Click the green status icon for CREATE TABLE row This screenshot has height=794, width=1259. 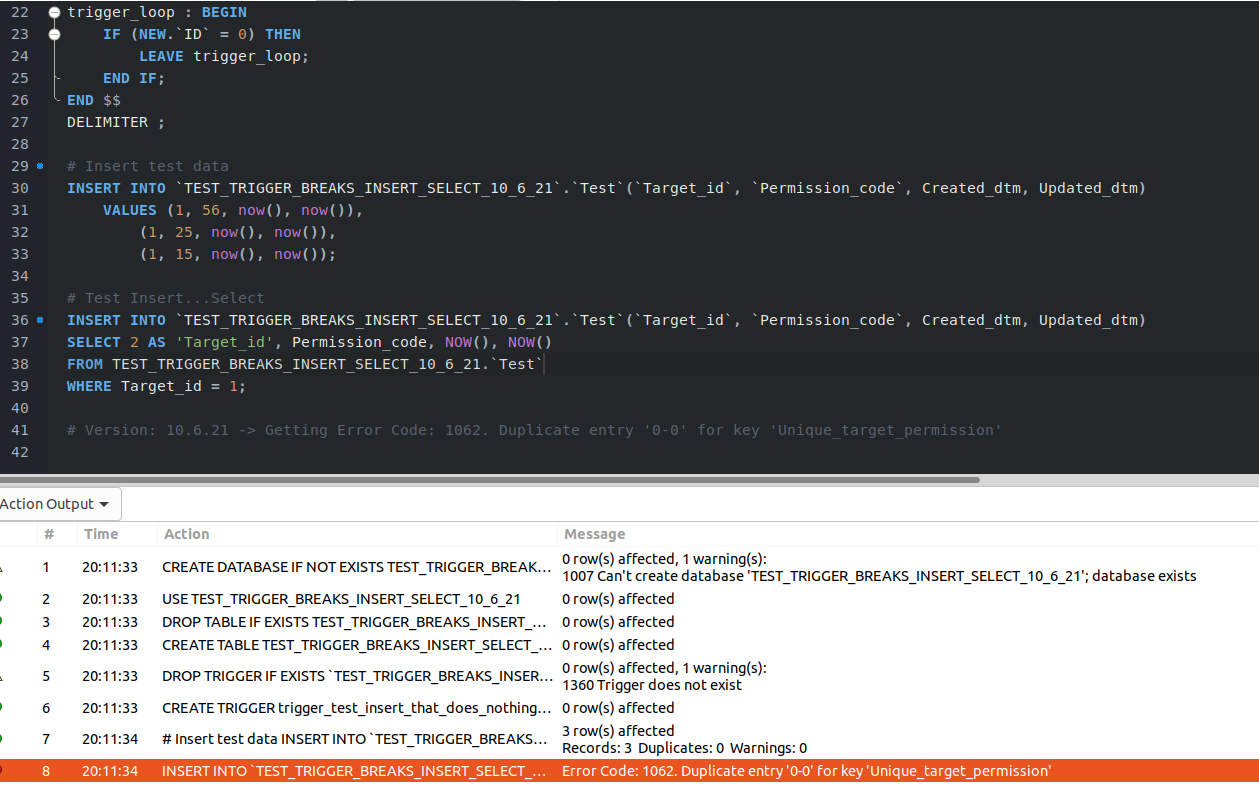(2, 645)
